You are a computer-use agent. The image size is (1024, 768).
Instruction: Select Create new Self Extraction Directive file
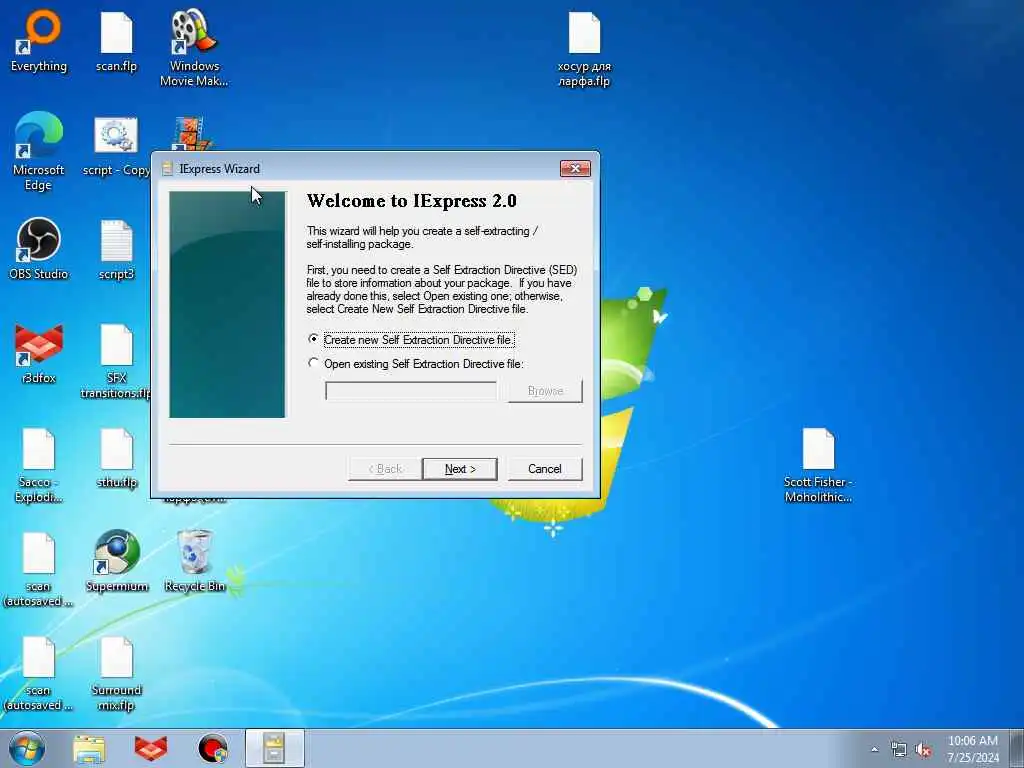point(411,340)
